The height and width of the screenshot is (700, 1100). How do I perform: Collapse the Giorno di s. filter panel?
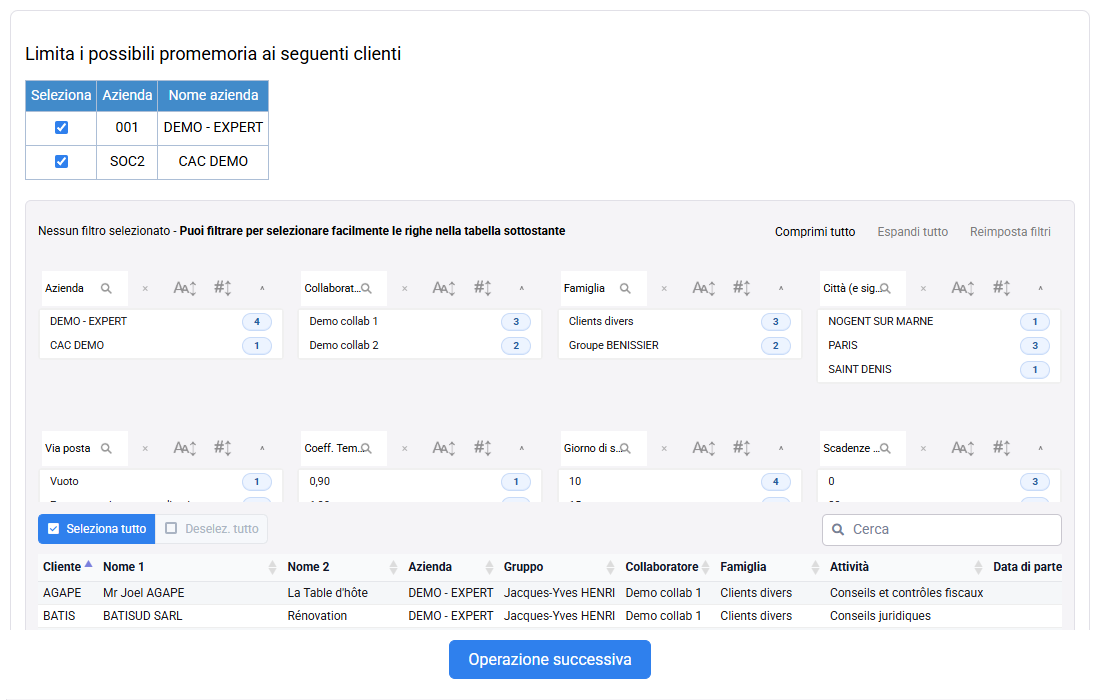pyautogui.click(x=781, y=448)
